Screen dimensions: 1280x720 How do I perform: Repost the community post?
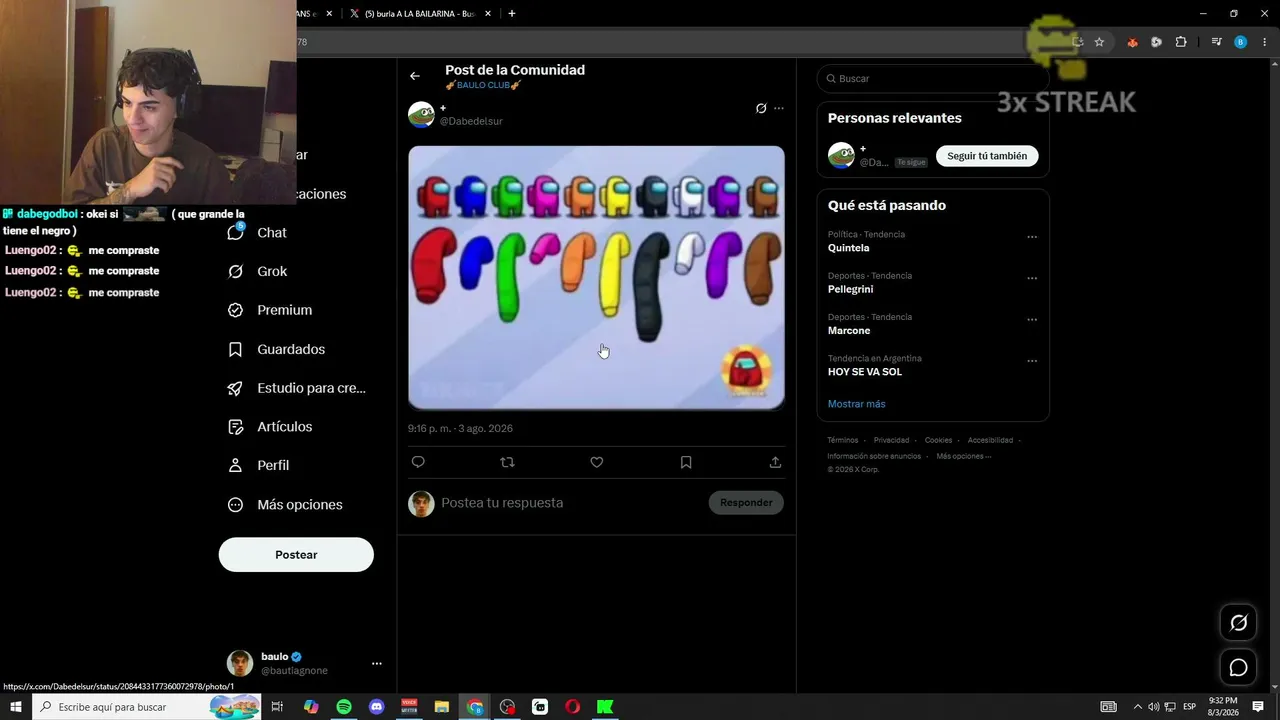(507, 462)
